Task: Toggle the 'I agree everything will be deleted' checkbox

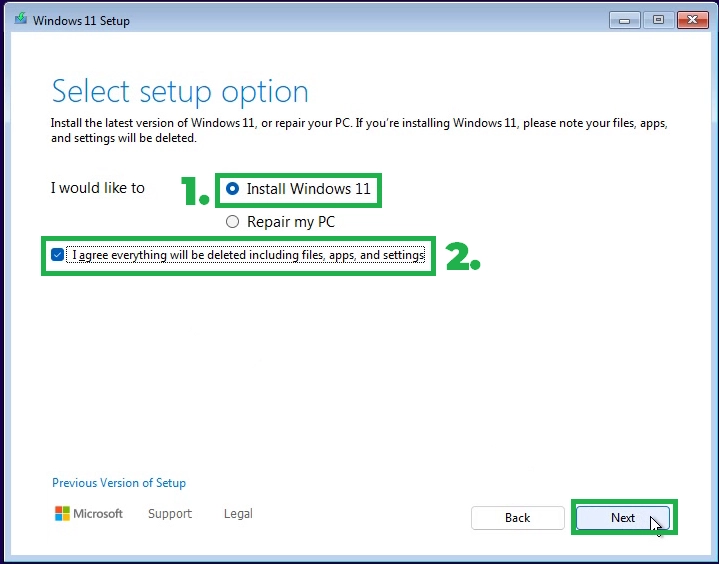Action: pyautogui.click(x=57, y=255)
